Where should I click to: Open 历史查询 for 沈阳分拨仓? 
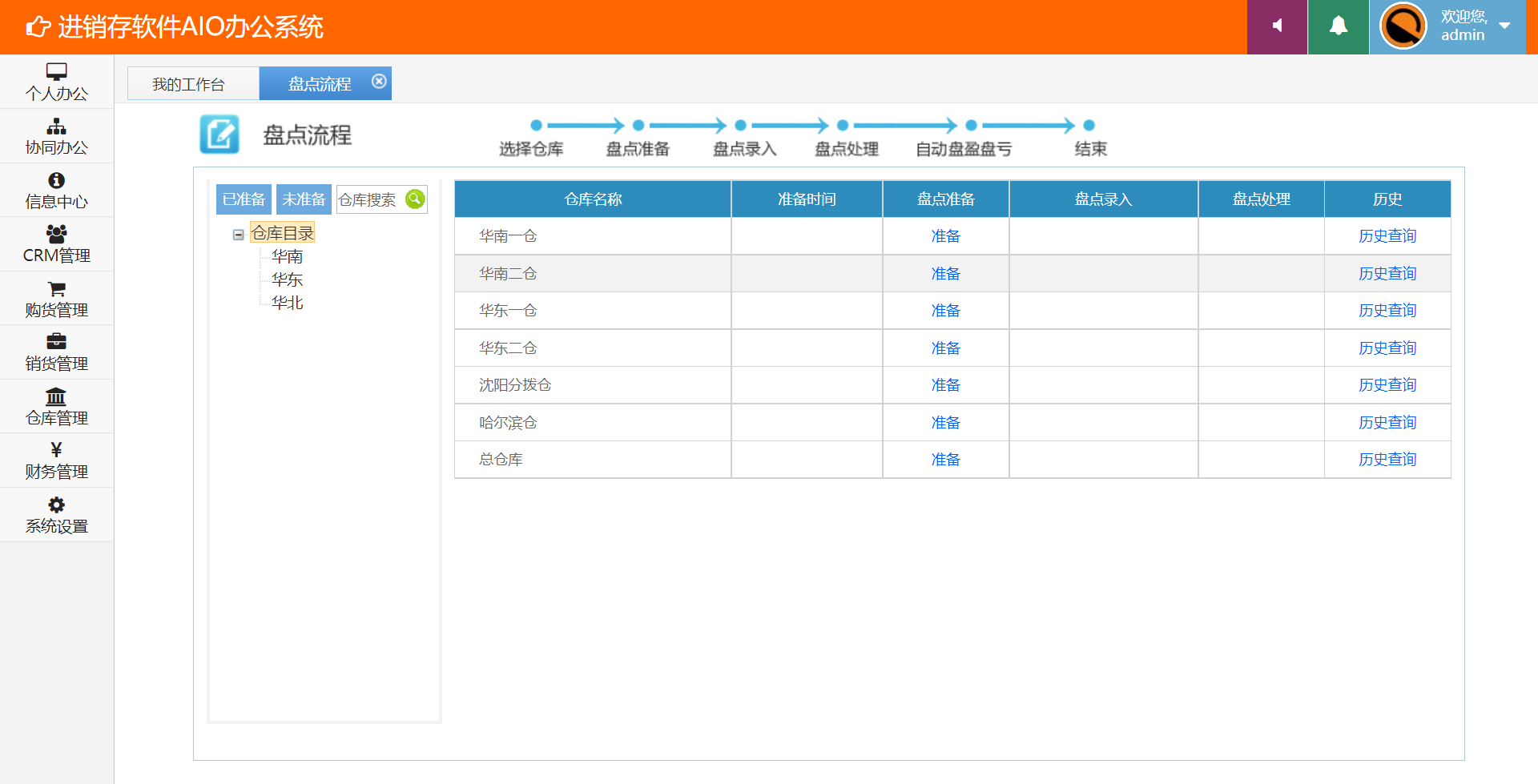(1387, 385)
